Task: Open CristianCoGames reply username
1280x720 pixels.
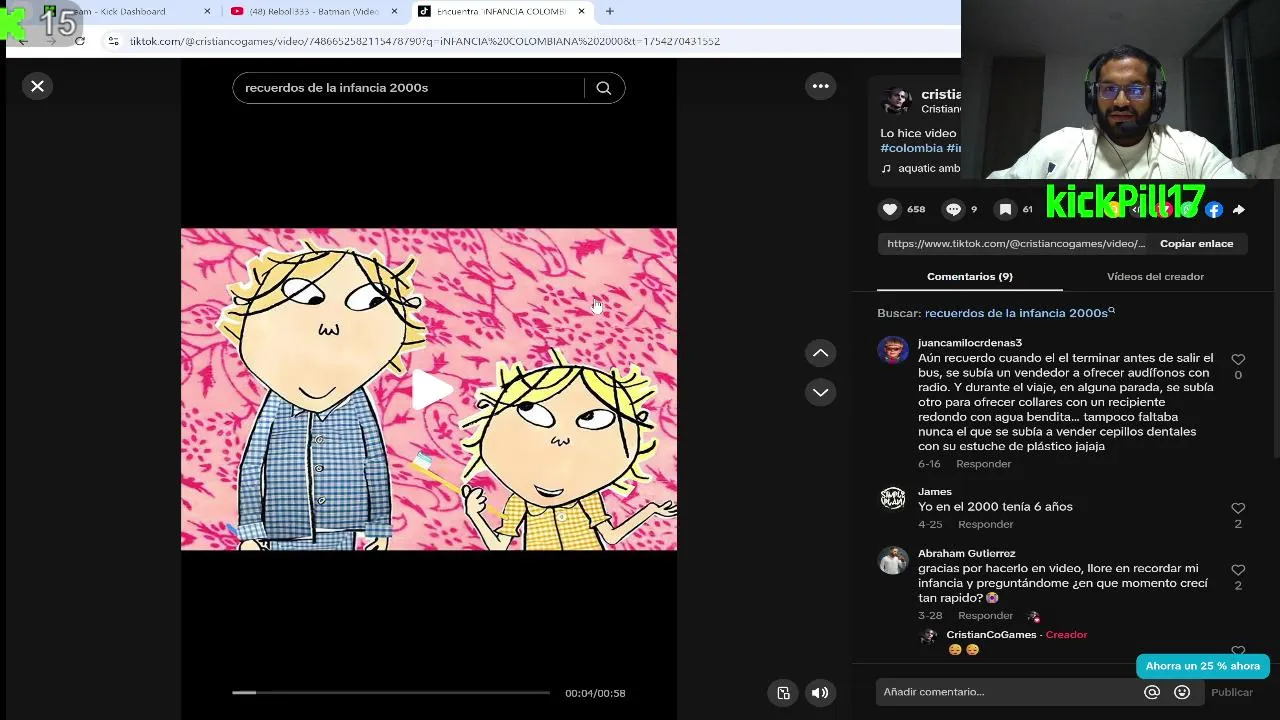Action: click(x=991, y=635)
